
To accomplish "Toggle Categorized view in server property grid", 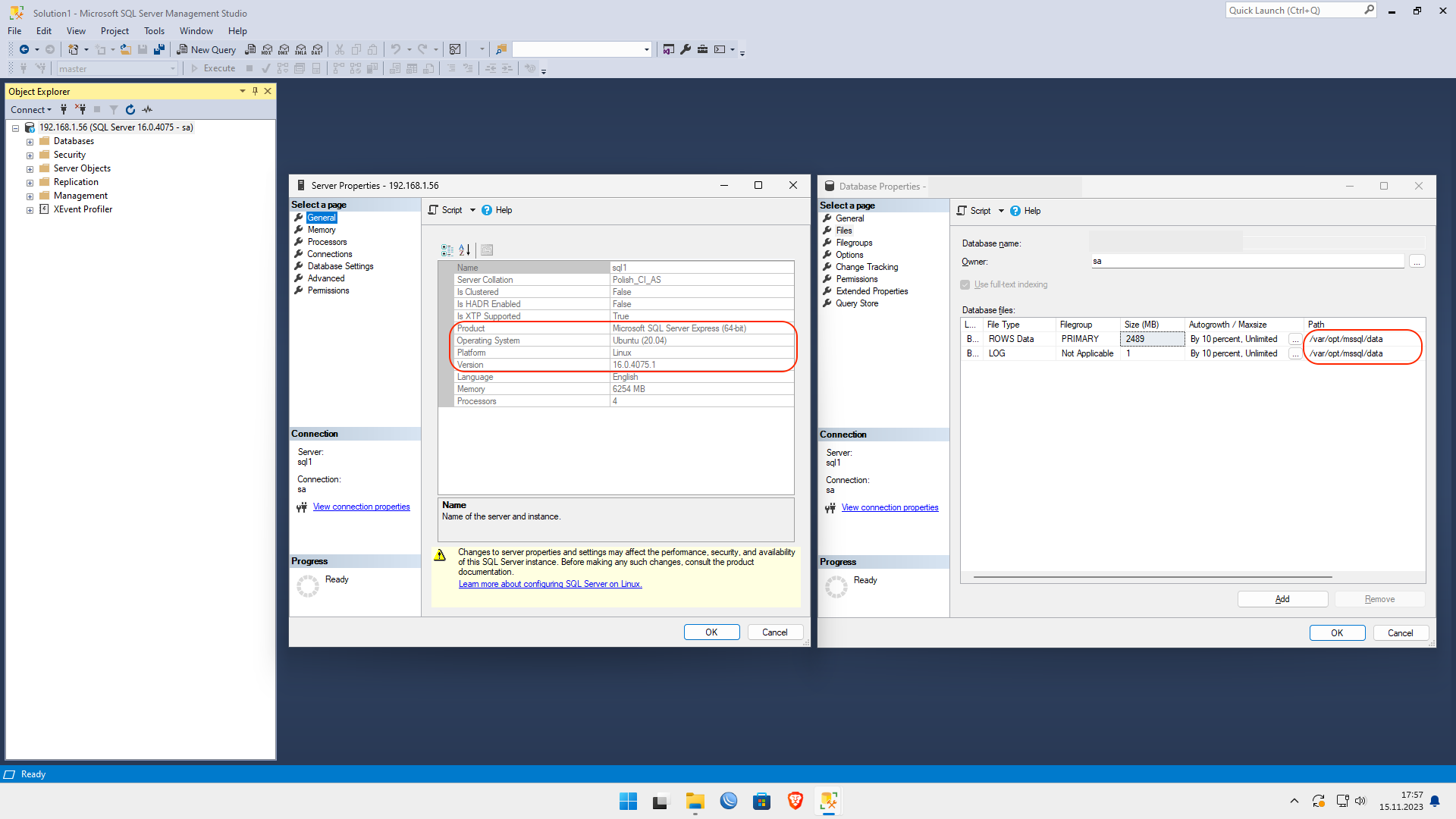I will 447,250.
